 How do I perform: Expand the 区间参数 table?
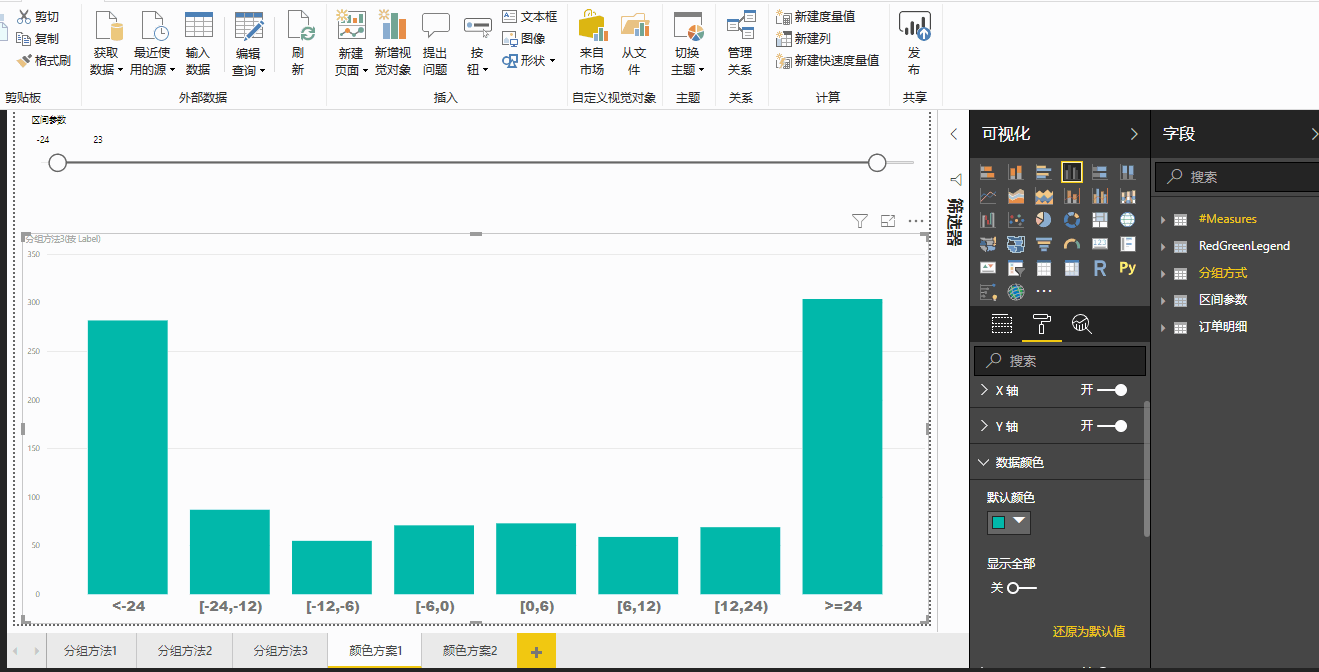tap(1164, 300)
